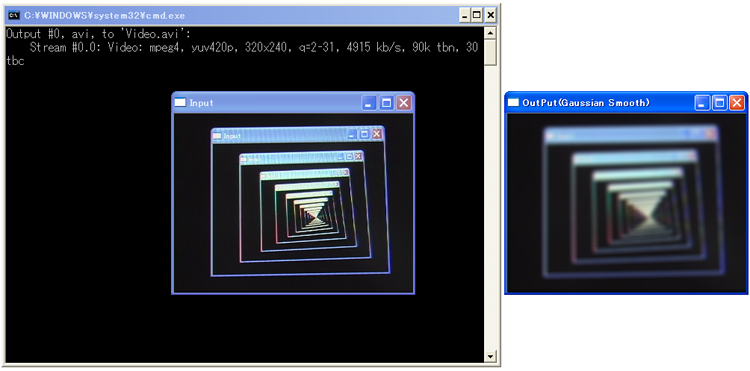Click the Input window title icon
This screenshot has height=371, width=750.
pyautogui.click(x=180, y=102)
